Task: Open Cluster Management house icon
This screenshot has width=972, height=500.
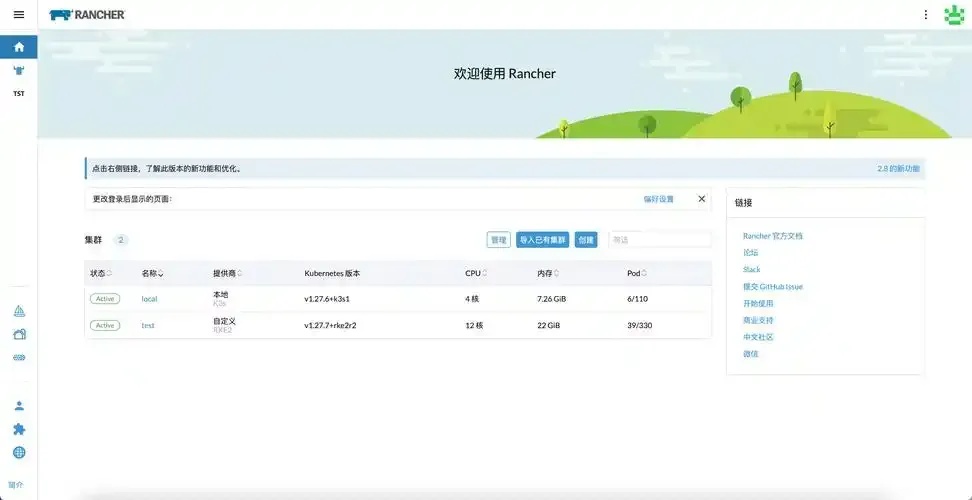Action: 19,335
